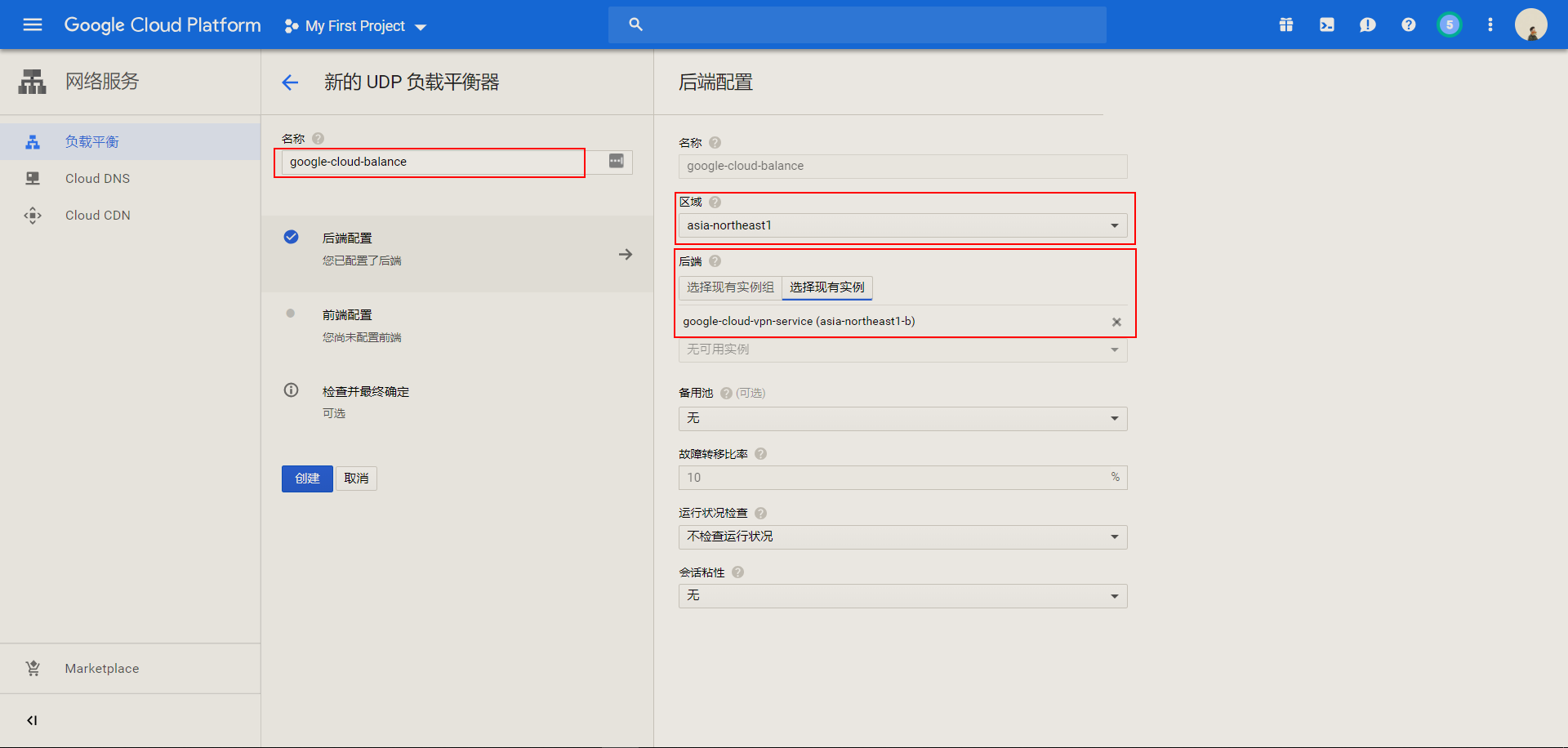
Task: Open the hamburger navigation menu
Action: [33, 24]
